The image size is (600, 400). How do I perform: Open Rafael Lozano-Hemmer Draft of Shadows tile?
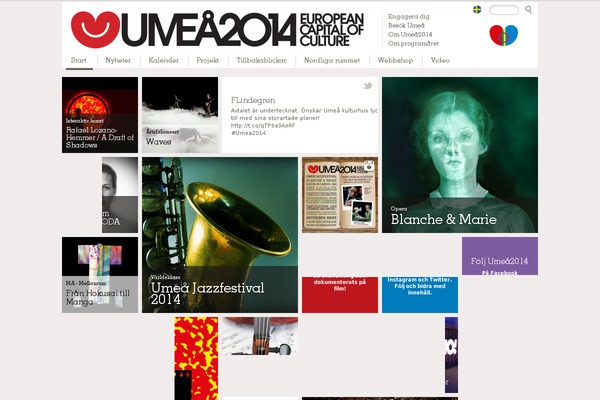[x=100, y=115]
